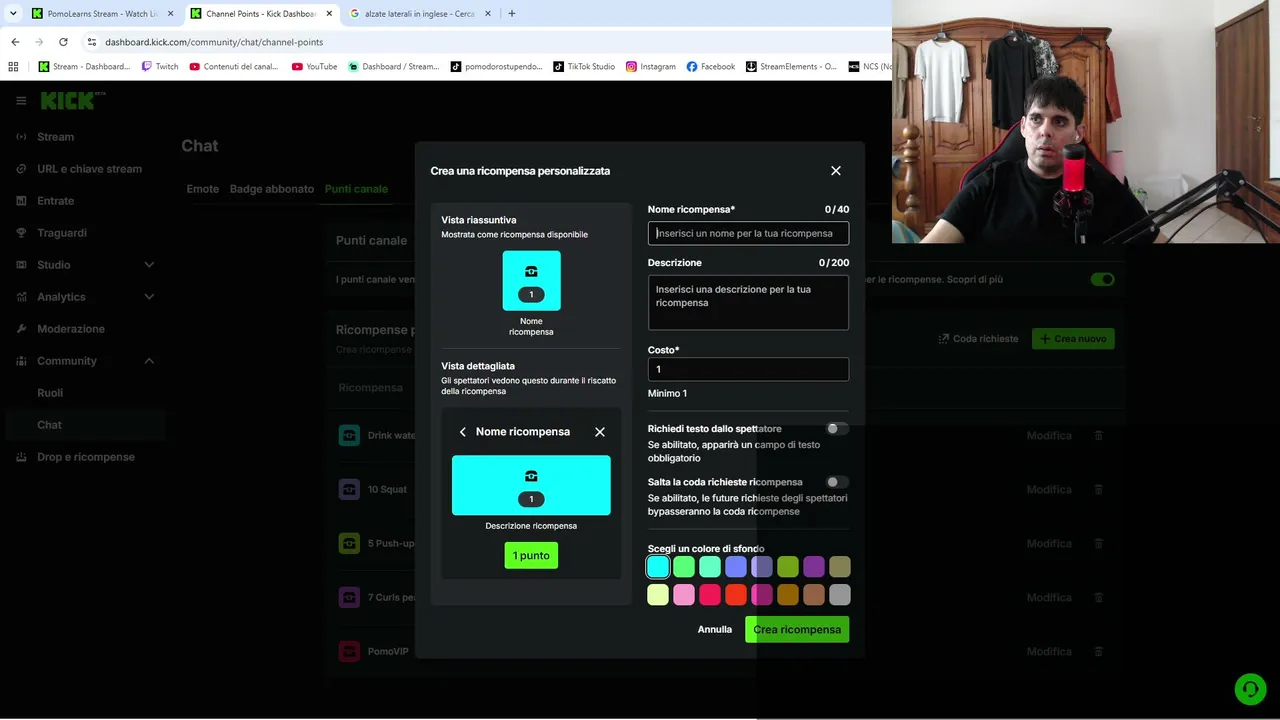The width and height of the screenshot is (1280, 720).
Task: Delete the 5 Push-up reward
Action: tap(1099, 544)
